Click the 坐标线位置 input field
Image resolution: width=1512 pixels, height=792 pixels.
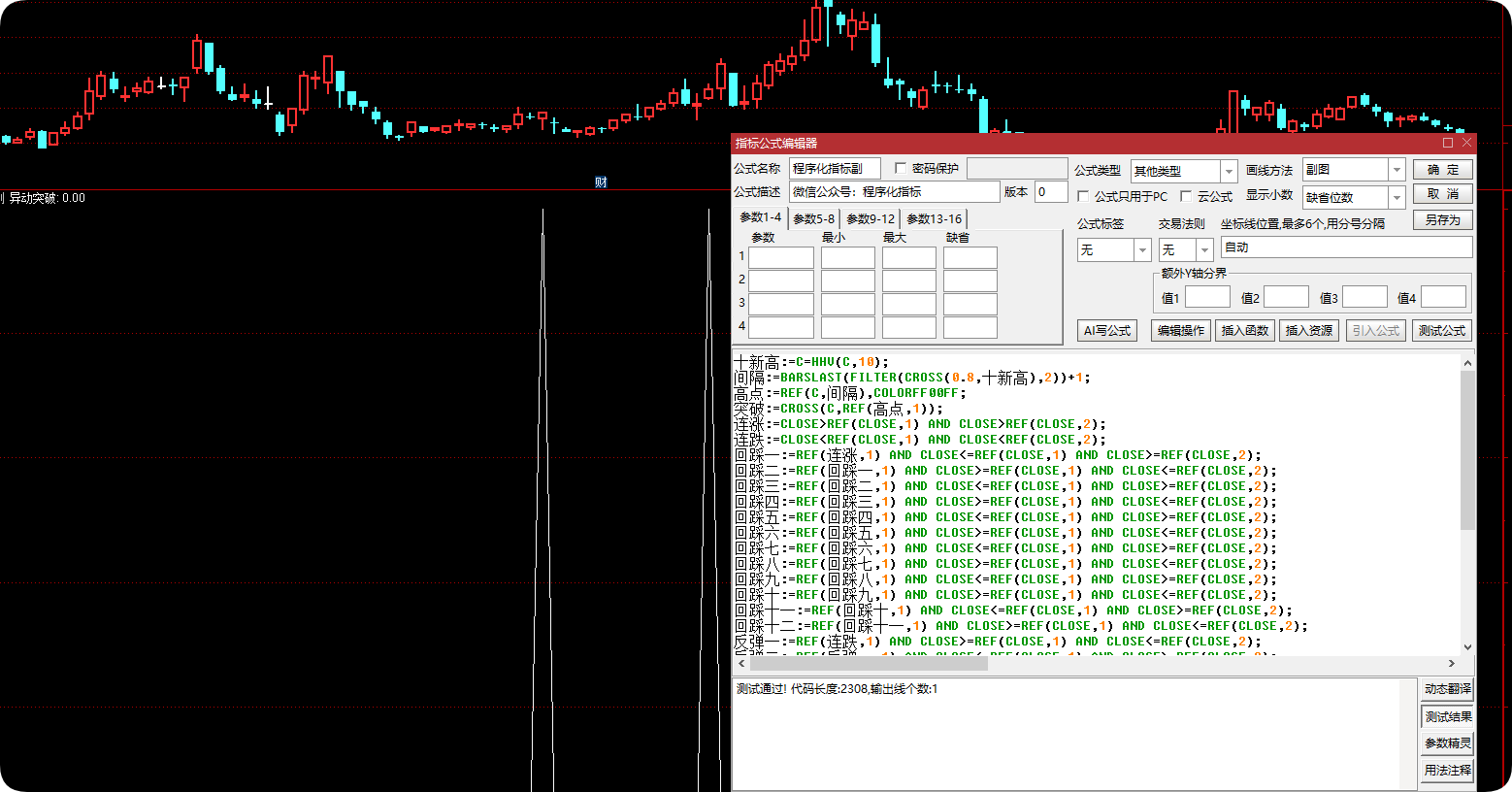pyautogui.click(x=1346, y=247)
